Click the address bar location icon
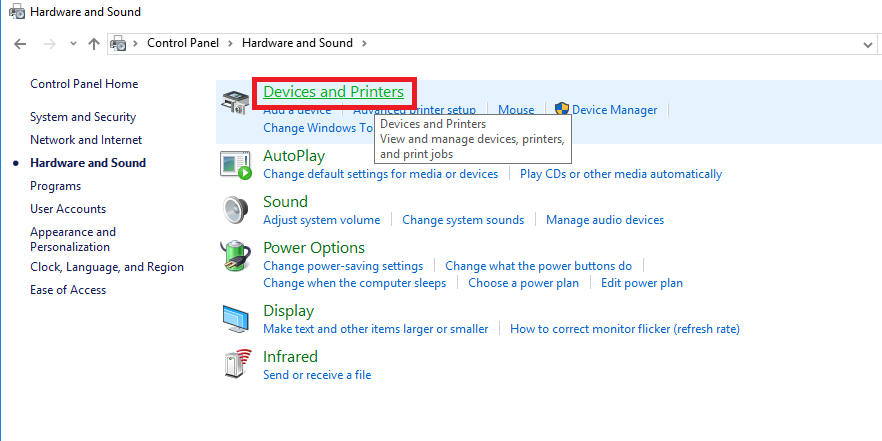The height and width of the screenshot is (441, 882). [x=118, y=43]
